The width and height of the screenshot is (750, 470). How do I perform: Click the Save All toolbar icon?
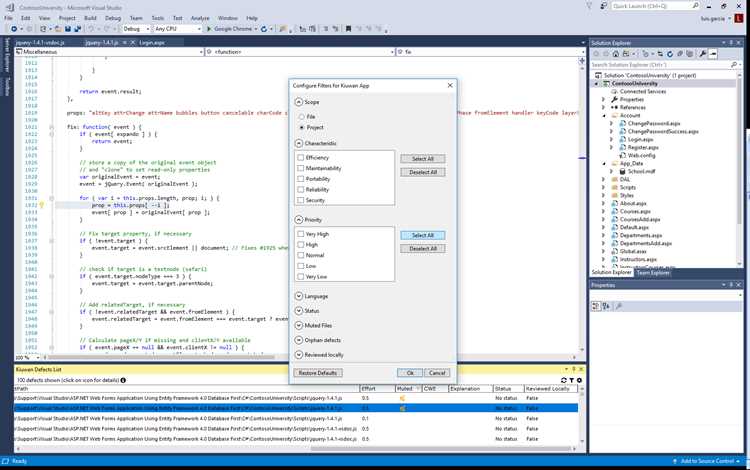pyautogui.click(x=77, y=29)
